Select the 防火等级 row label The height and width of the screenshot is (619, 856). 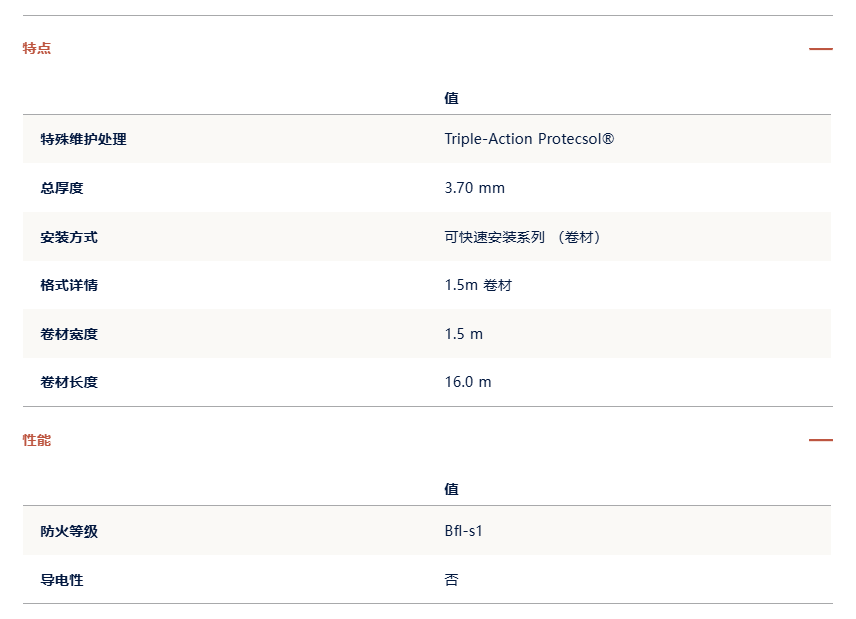click(69, 531)
